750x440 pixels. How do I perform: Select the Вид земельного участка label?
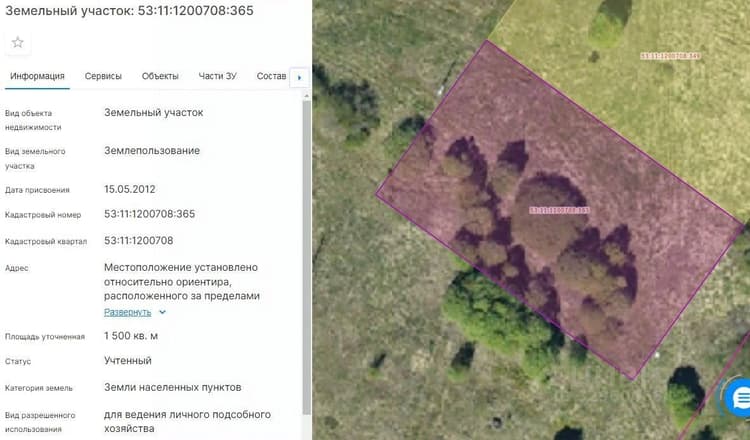pos(35,158)
